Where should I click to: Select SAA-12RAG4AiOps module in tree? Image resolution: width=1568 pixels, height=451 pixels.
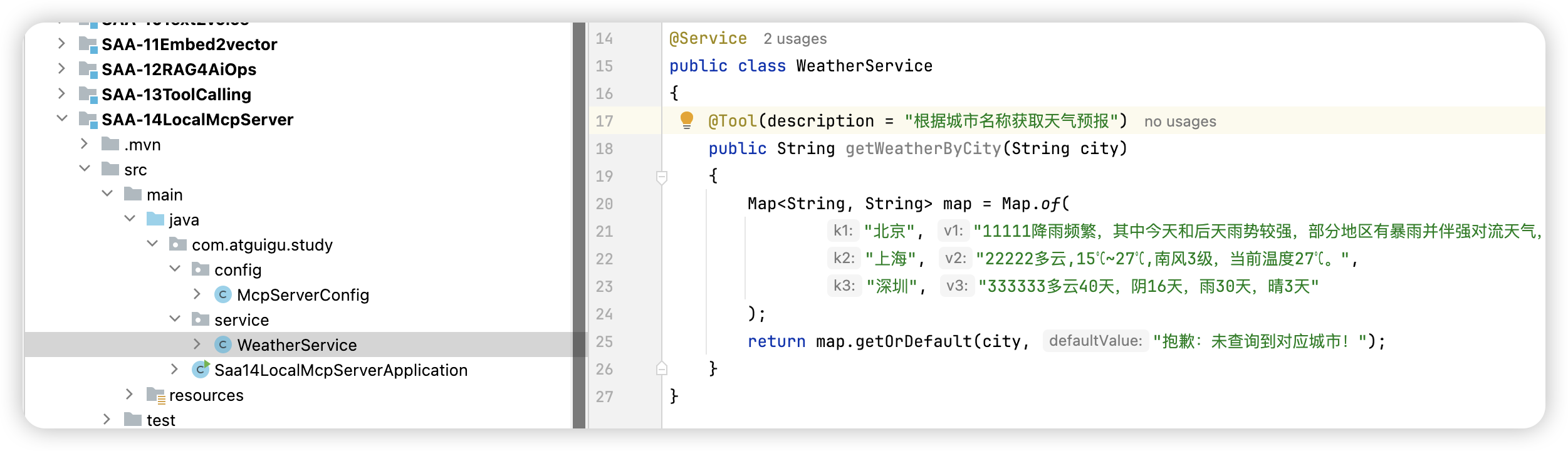[x=179, y=70]
